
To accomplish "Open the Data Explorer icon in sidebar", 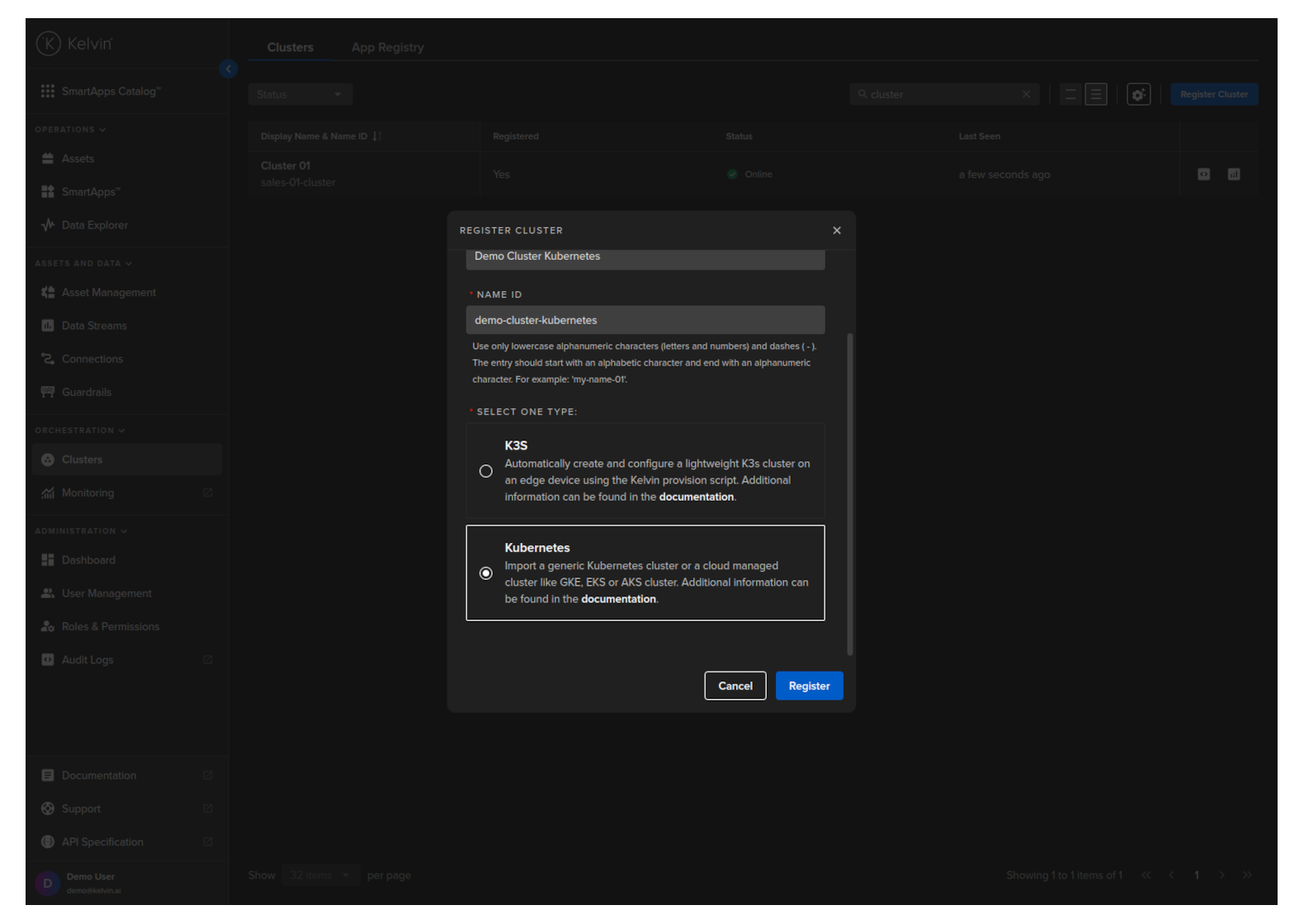I will pos(48,225).
